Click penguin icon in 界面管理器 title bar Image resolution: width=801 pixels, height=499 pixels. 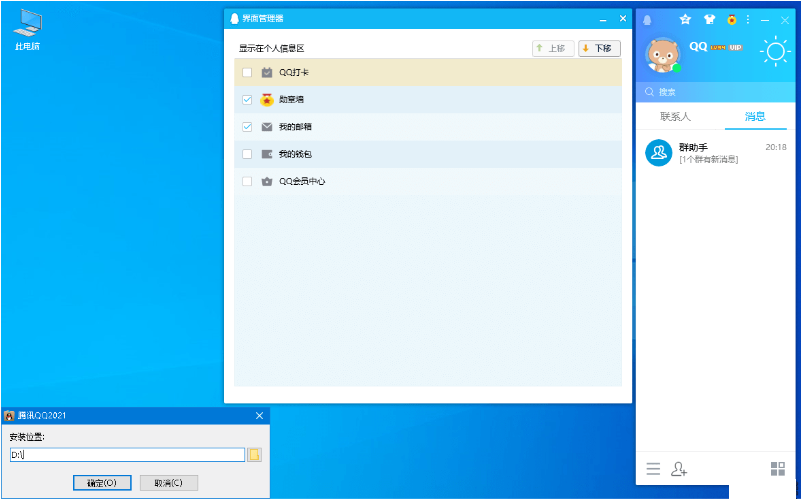(234, 18)
